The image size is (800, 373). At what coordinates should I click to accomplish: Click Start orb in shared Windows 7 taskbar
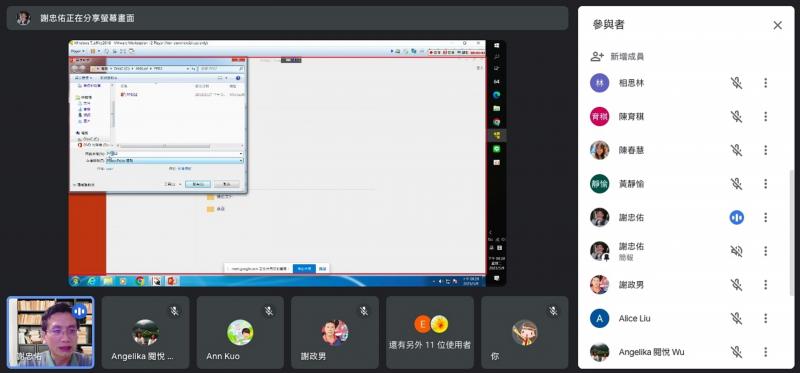76,281
